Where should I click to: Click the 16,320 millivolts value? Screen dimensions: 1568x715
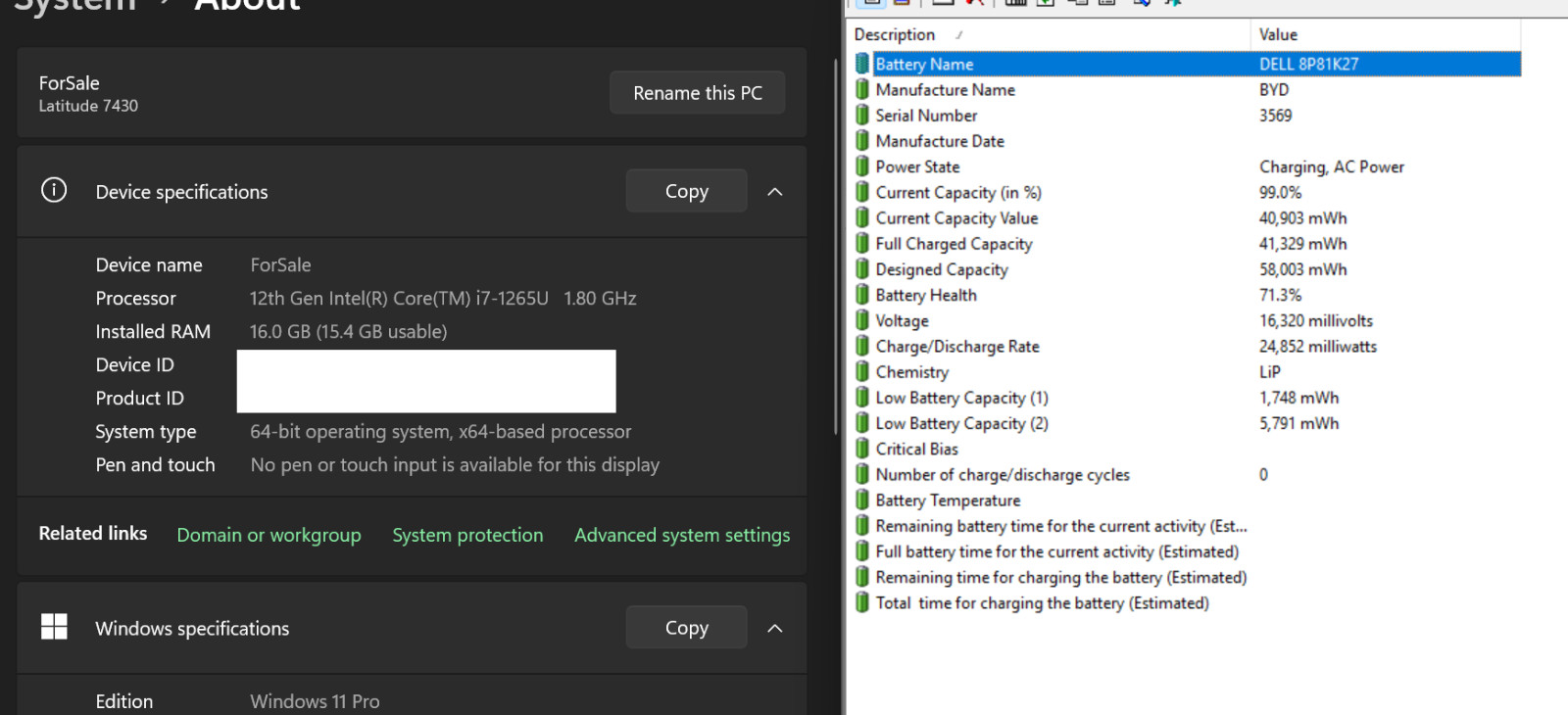1316,320
